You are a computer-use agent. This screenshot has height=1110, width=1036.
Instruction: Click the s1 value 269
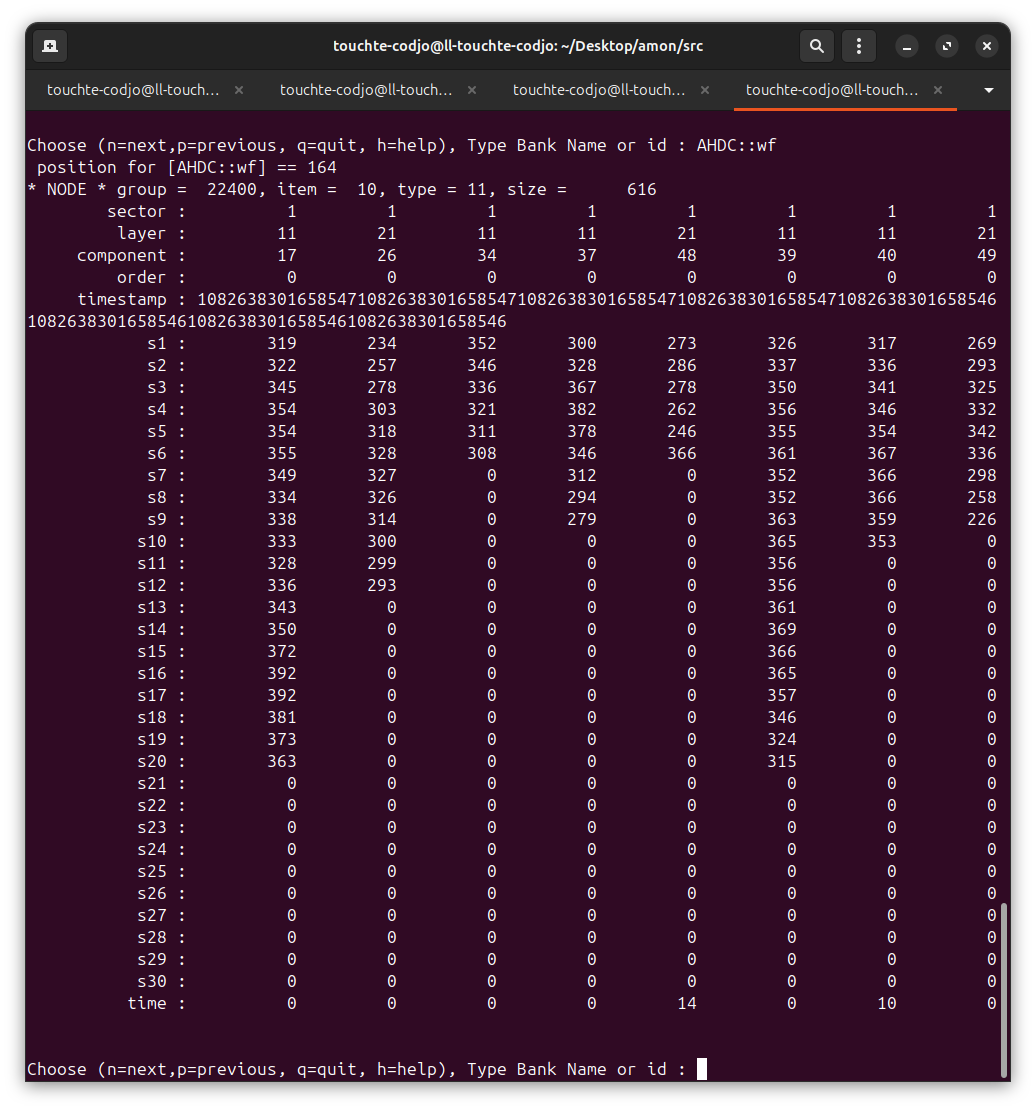coord(981,343)
